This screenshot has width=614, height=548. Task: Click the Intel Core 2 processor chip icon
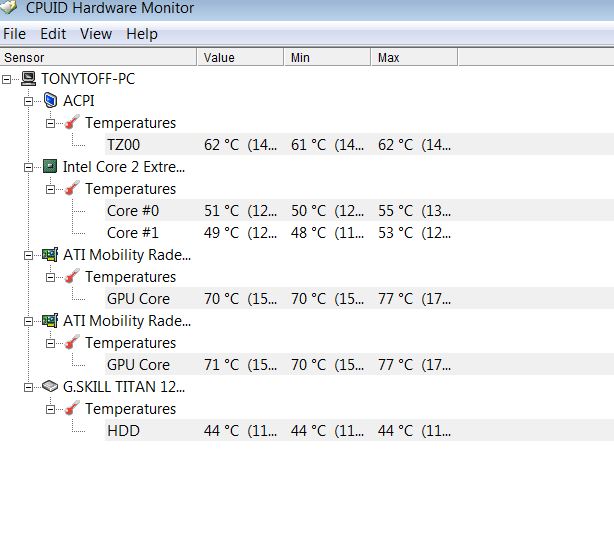tap(50, 166)
